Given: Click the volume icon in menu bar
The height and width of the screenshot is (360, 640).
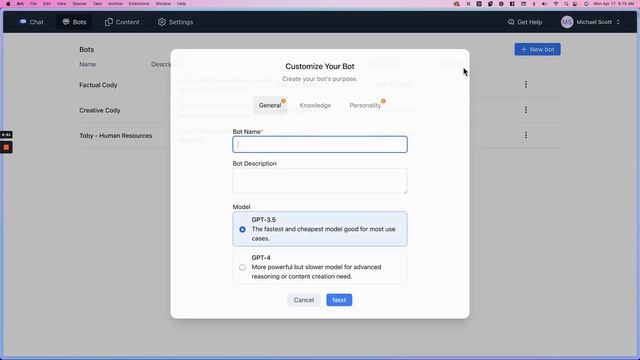Looking at the screenshot, I should [544, 4].
